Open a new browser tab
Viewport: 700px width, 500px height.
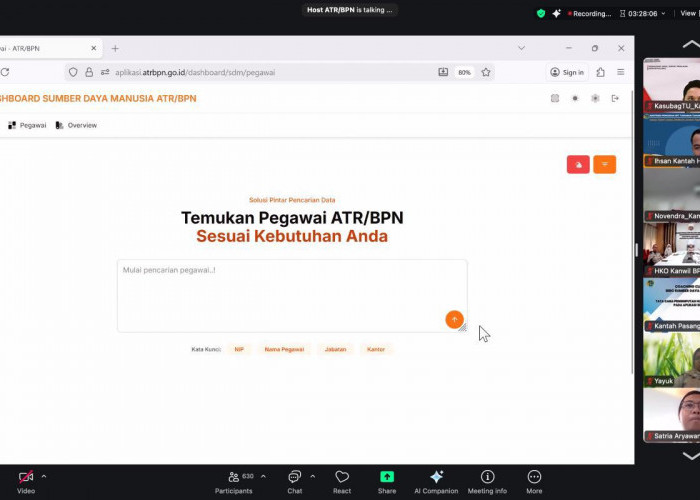(x=115, y=48)
